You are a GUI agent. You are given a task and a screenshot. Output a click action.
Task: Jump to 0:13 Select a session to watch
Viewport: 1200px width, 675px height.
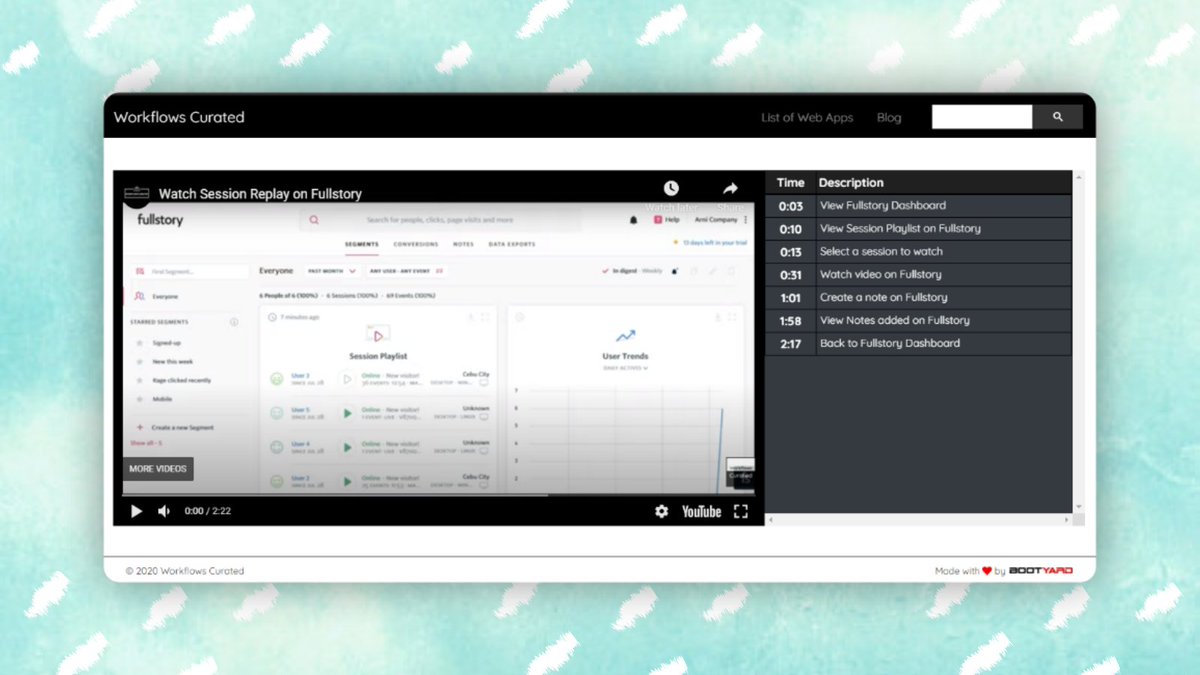coord(919,252)
